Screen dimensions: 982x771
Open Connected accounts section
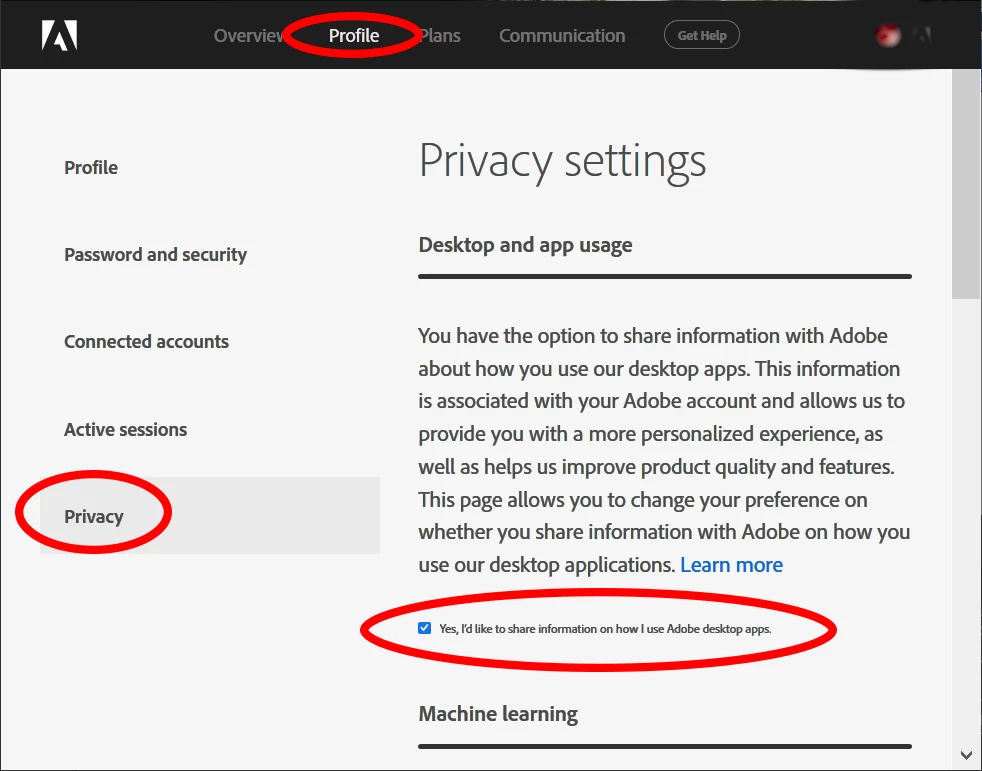click(x=147, y=342)
